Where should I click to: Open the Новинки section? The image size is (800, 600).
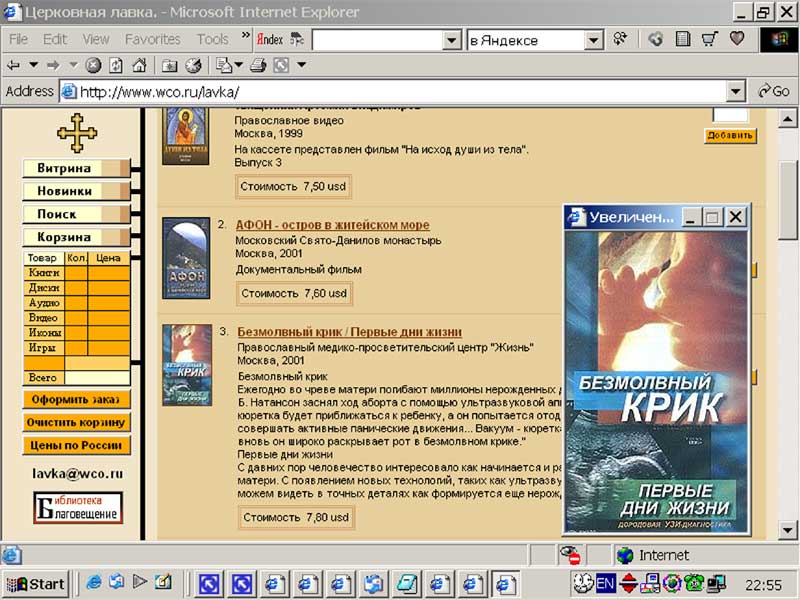point(76,191)
